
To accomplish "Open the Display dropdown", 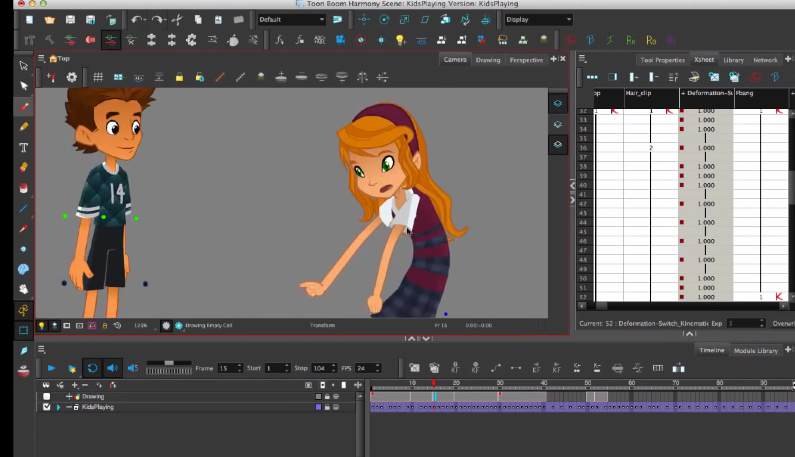I will (x=538, y=19).
